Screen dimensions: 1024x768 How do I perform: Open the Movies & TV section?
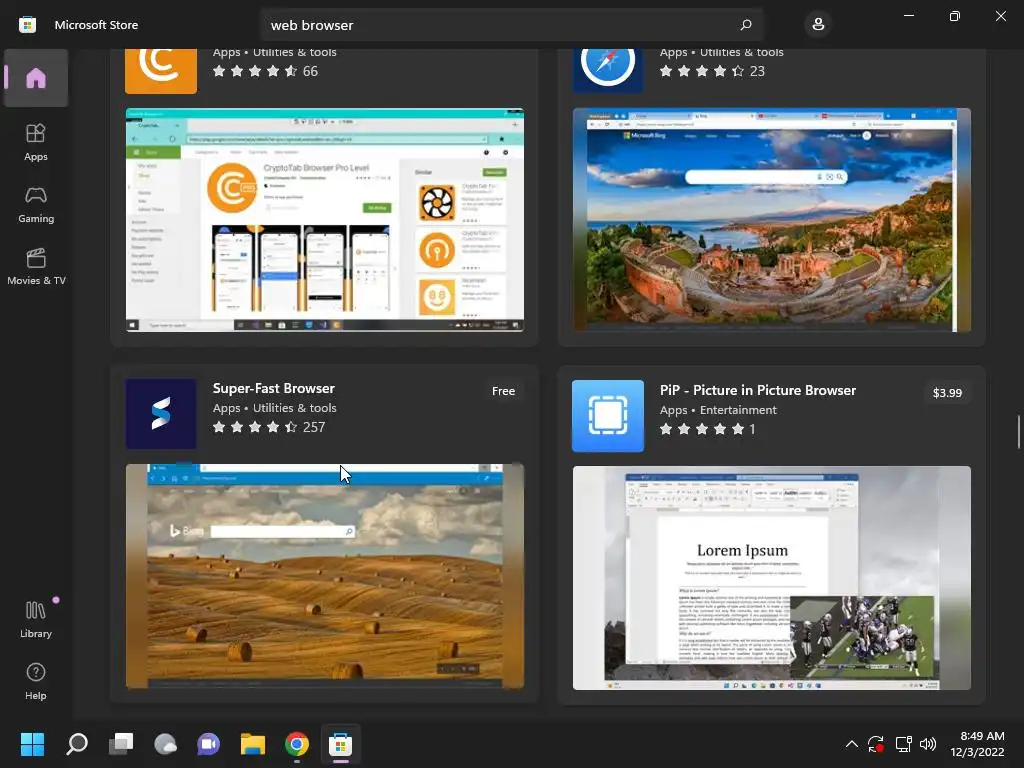(36, 266)
